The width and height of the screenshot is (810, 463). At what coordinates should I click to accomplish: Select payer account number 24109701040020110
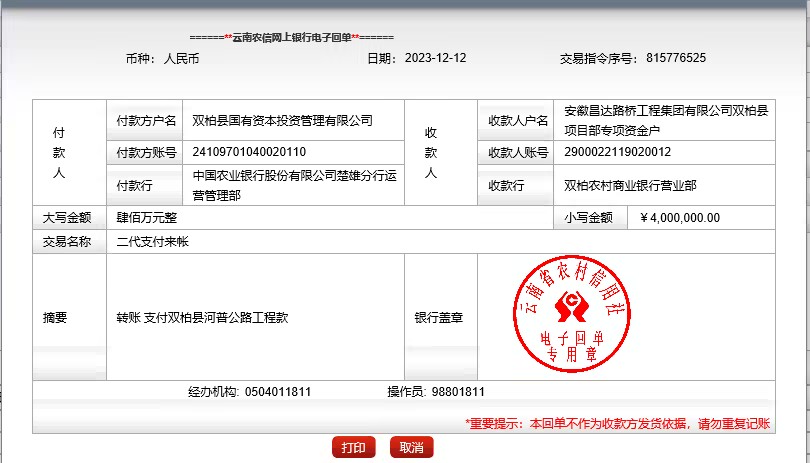click(x=249, y=152)
